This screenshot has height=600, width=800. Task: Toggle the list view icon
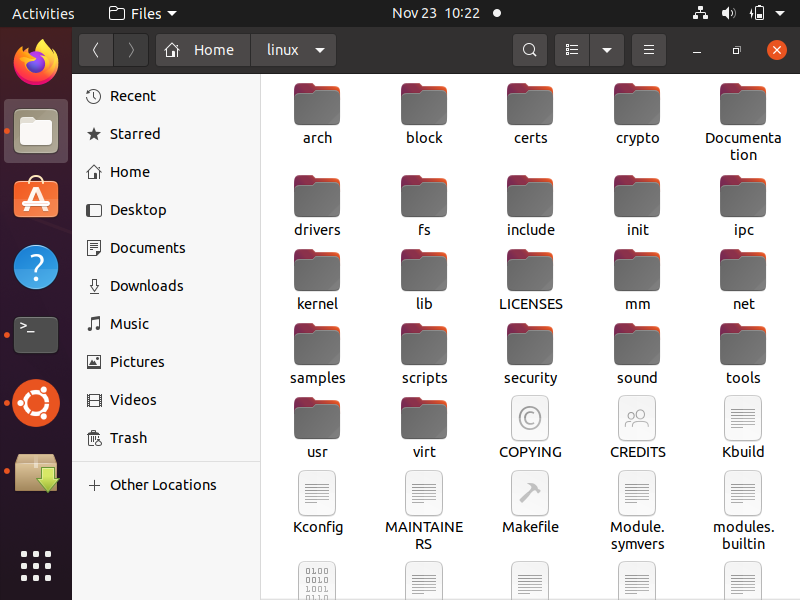point(572,50)
